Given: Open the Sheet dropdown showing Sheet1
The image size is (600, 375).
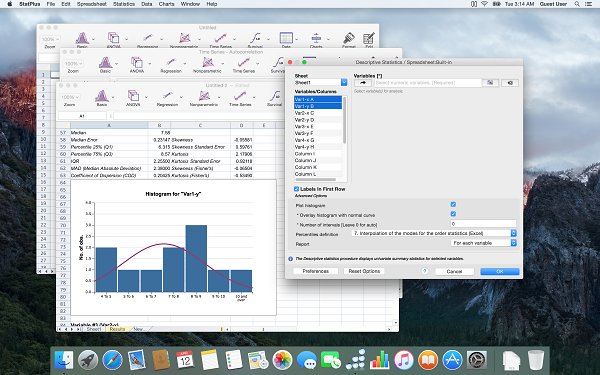Looking at the screenshot, I should [x=321, y=83].
